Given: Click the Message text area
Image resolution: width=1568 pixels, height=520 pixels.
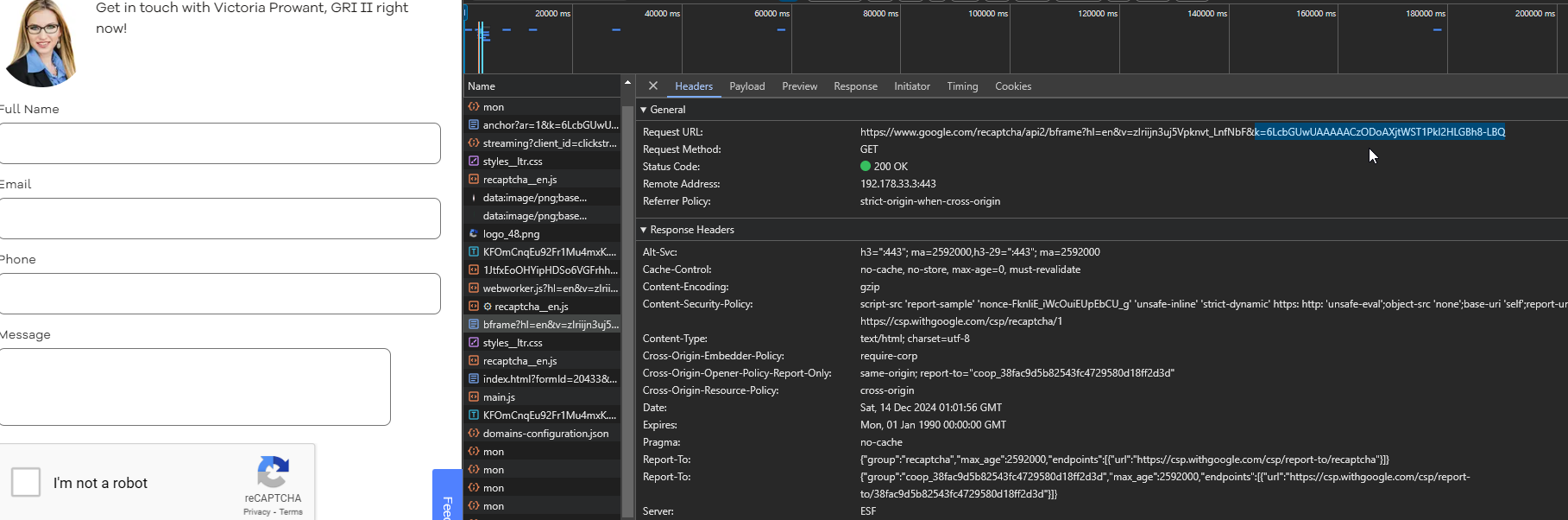Looking at the screenshot, I should [195, 387].
